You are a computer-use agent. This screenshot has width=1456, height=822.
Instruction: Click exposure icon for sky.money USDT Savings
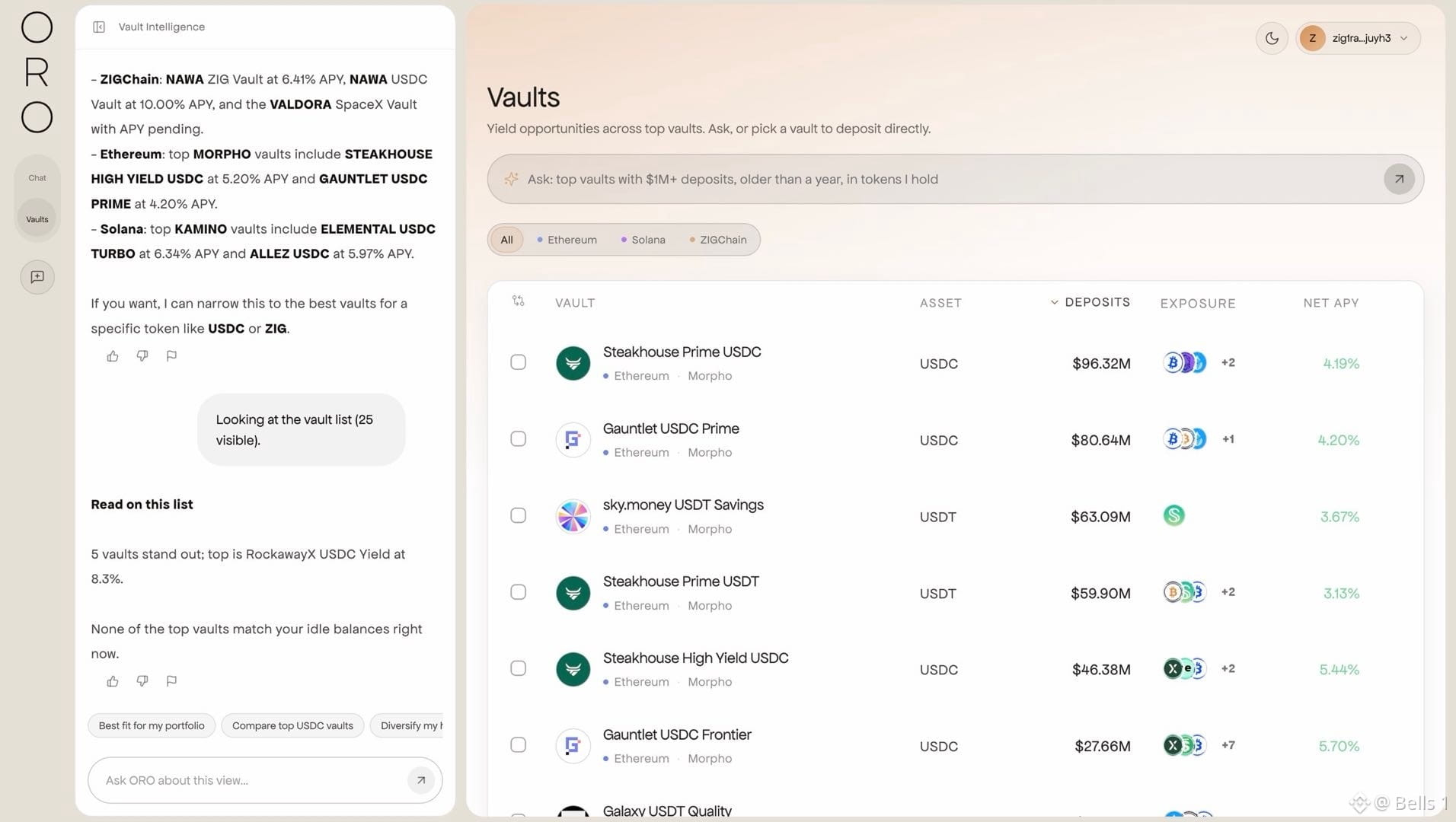coord(1174,515)
